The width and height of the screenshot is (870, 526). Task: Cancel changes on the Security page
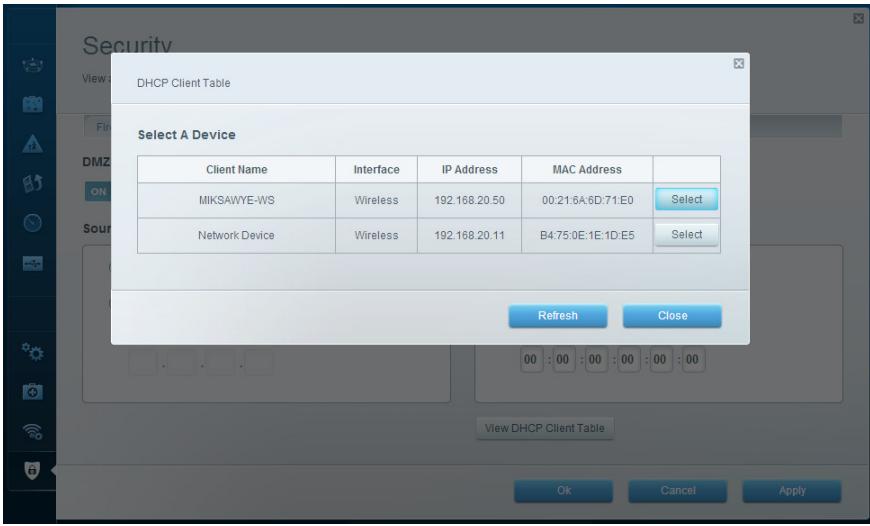(677, 491)
